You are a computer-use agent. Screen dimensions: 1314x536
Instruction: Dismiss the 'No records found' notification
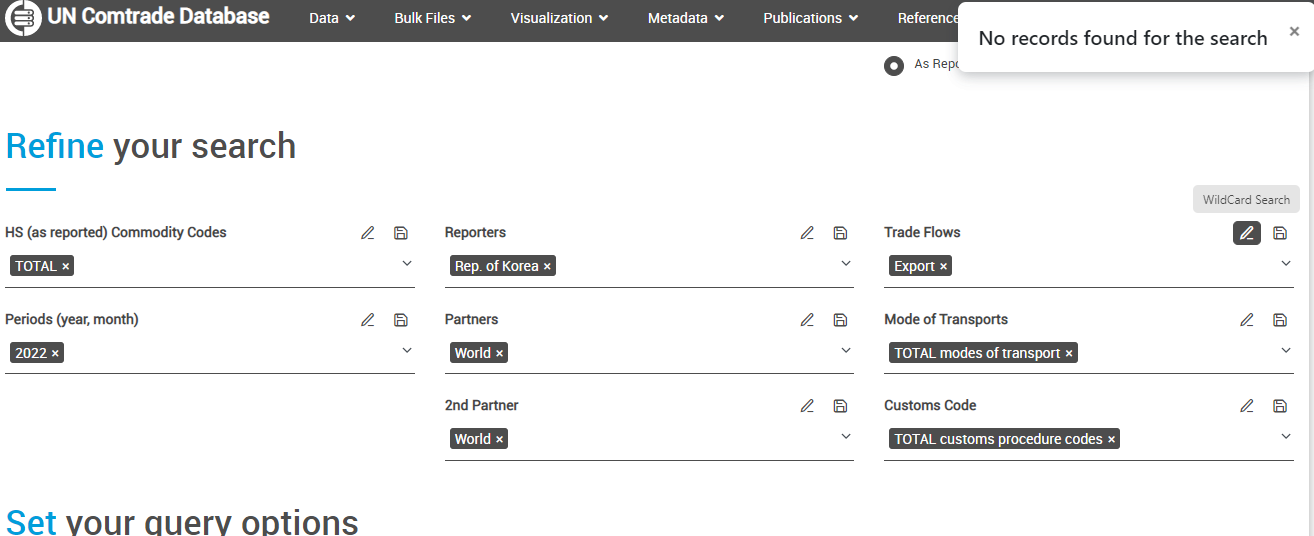(1294, 31)
